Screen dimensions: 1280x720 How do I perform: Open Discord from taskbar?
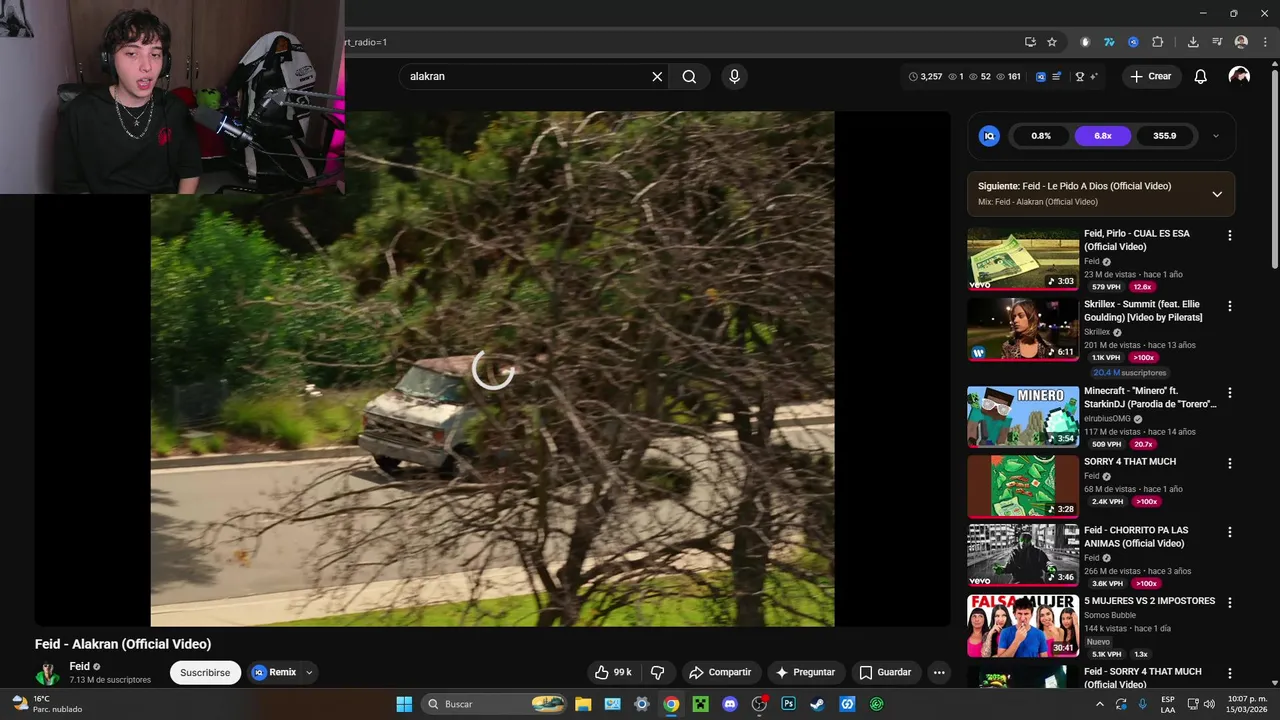pyautogui.click(x=730, y=704)
